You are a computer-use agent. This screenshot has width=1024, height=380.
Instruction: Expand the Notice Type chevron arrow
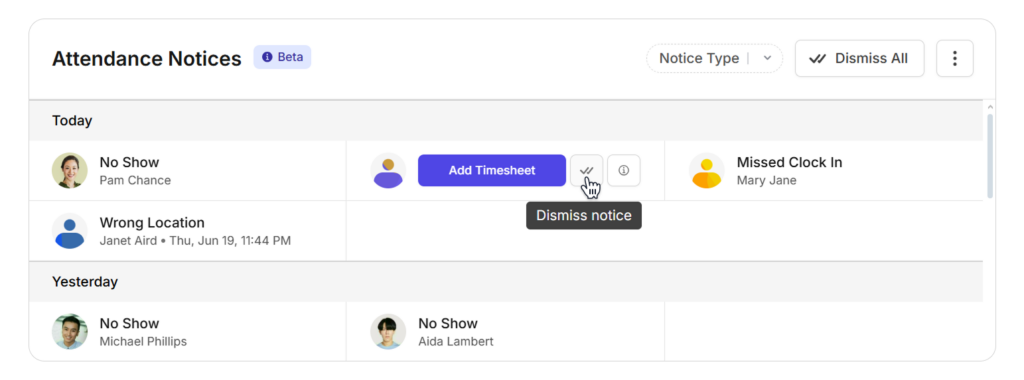tap(768, 59)
